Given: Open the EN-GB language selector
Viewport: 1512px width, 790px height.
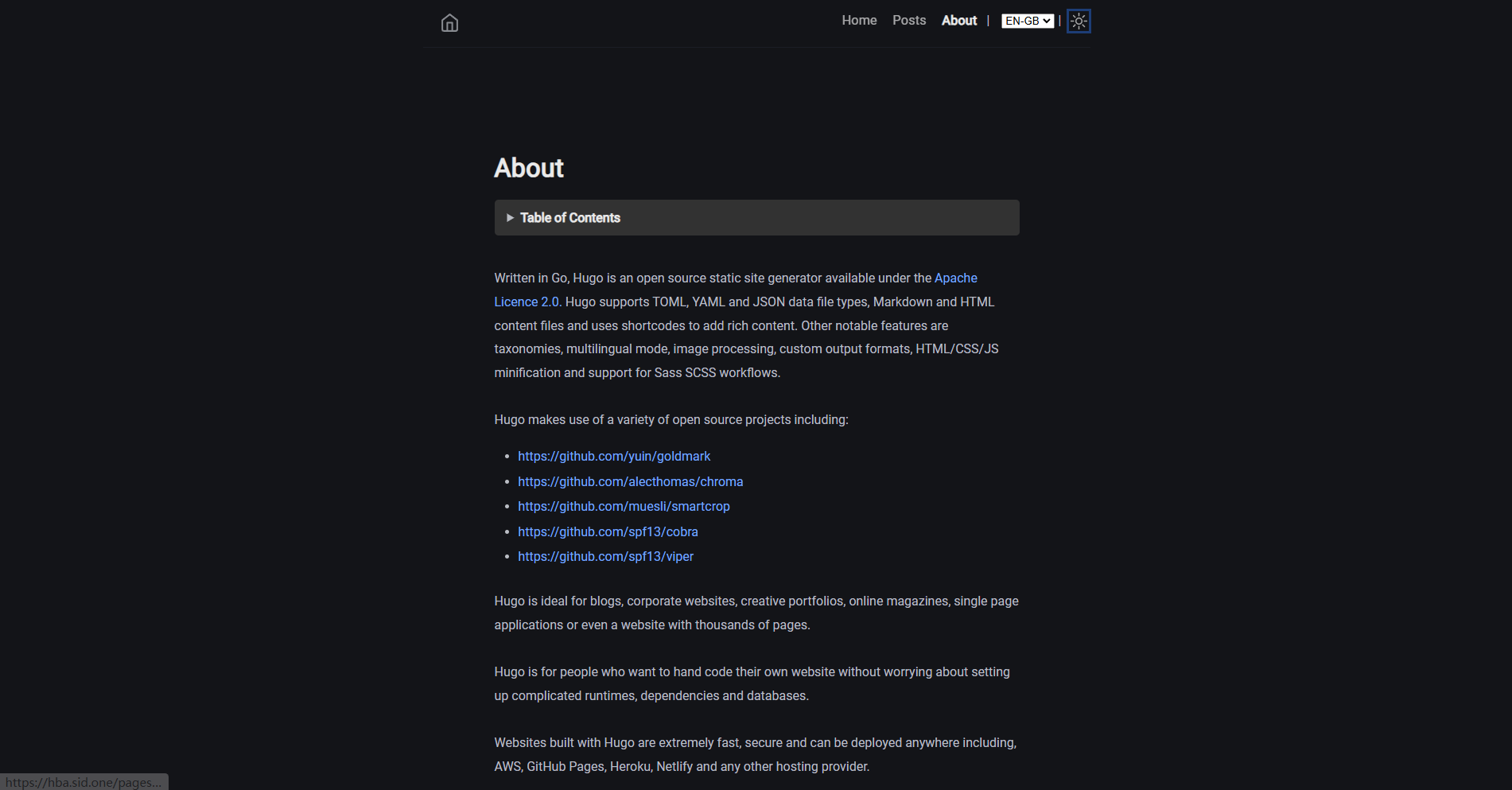Looking at the screenshot, I should [1028, 21].
